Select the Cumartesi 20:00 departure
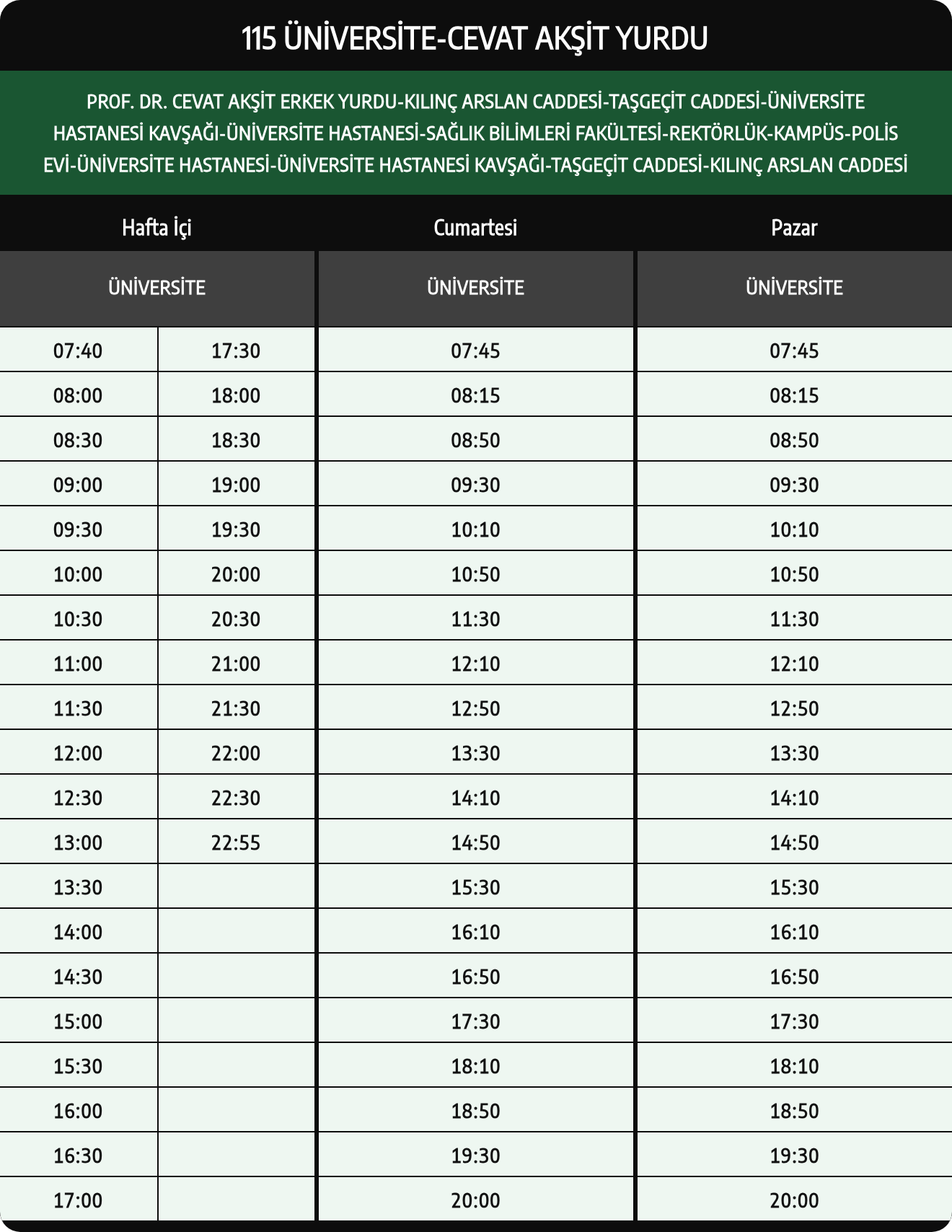This screenshot has width=952, height=1232. (475, 1200)
